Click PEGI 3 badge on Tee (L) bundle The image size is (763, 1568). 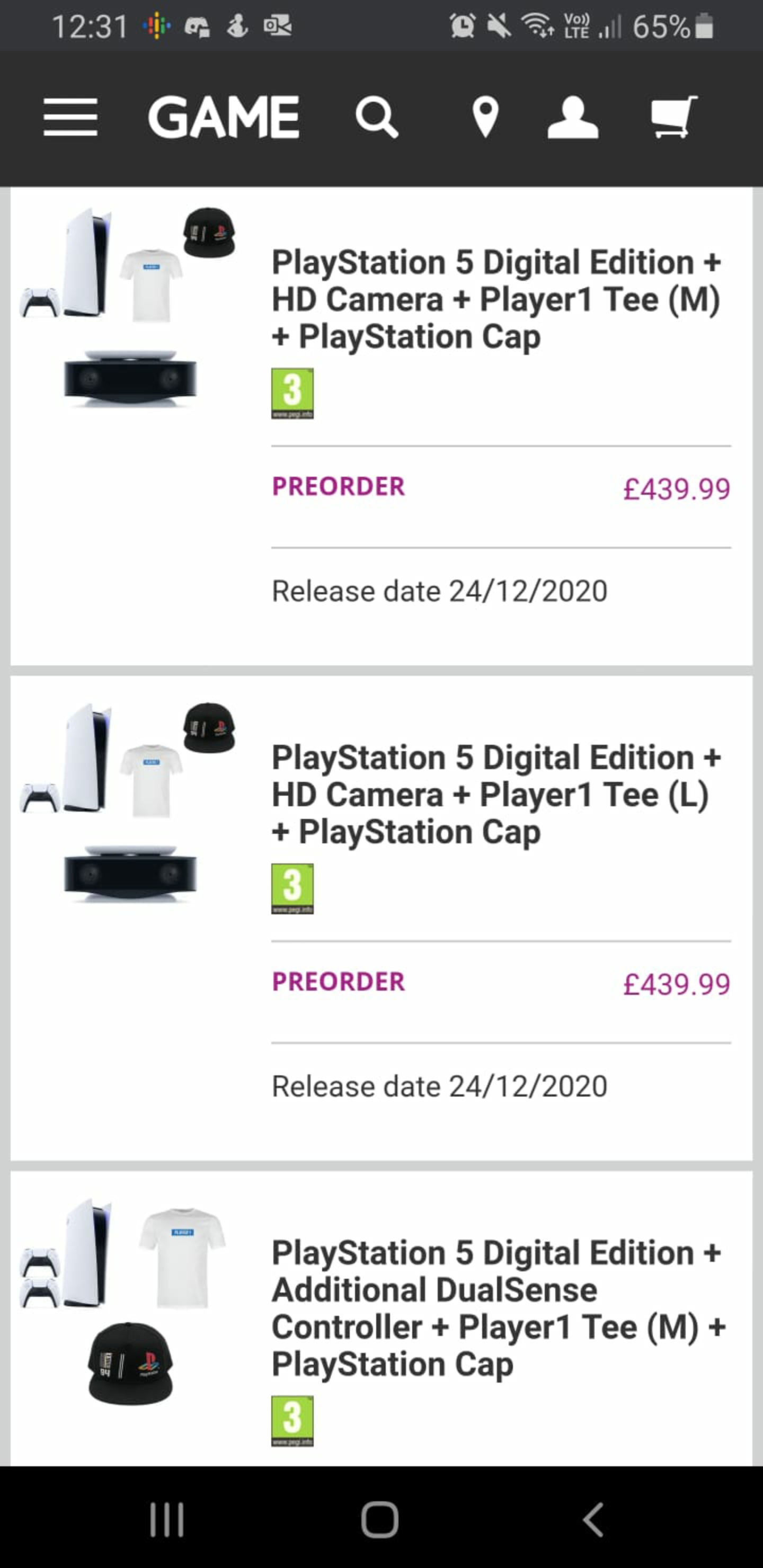click(292, 889)
